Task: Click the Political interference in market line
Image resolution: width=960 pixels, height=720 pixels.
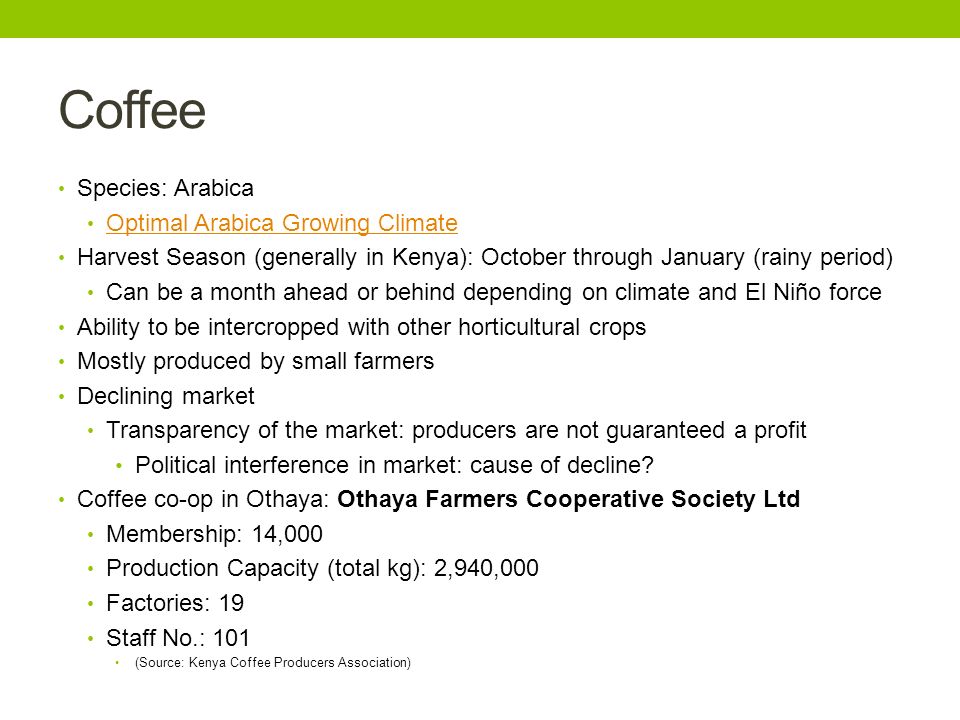Action: click(x=394, y=465)
